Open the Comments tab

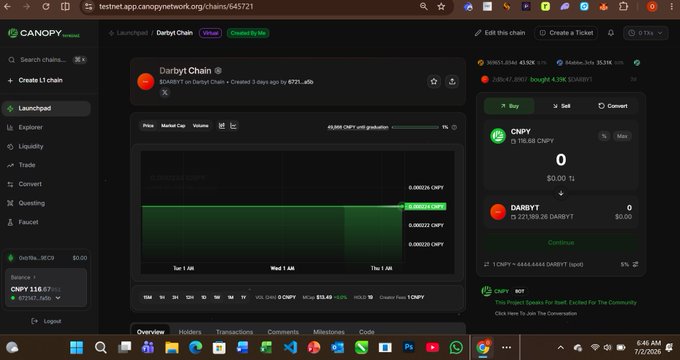pos(283,332)
